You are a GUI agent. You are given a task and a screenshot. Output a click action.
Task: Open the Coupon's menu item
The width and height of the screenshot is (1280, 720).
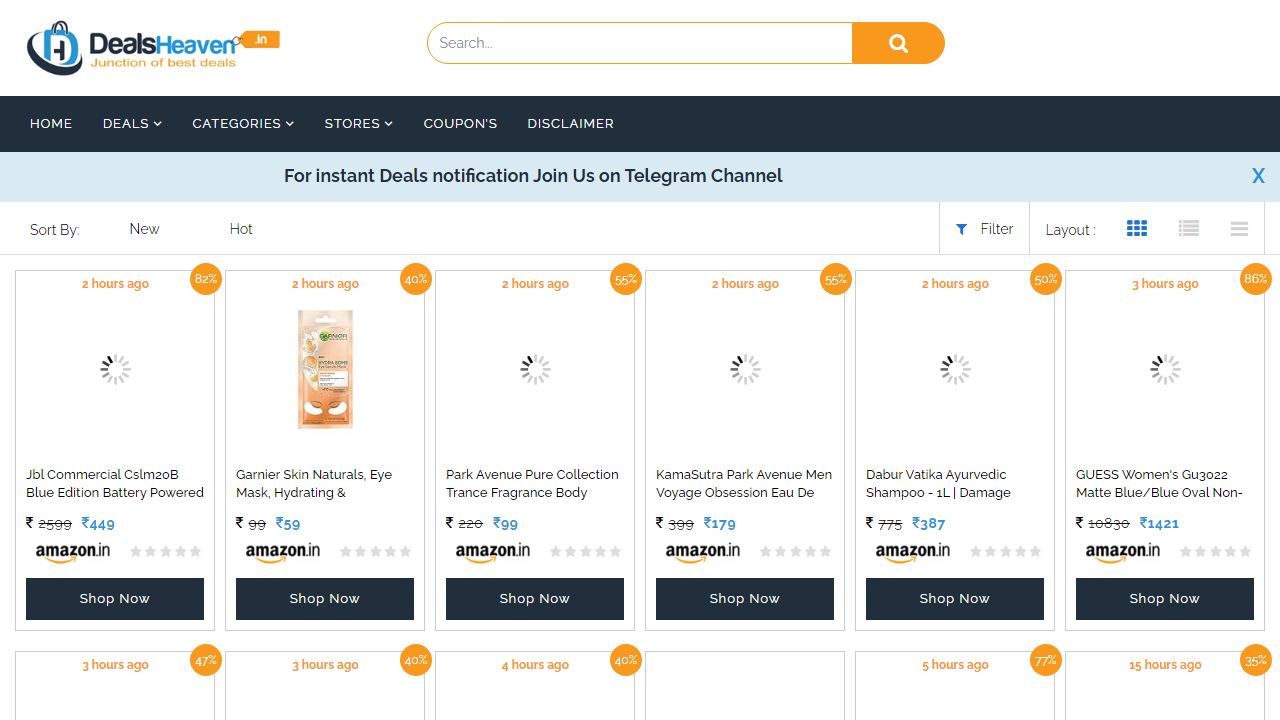(460, 124)
